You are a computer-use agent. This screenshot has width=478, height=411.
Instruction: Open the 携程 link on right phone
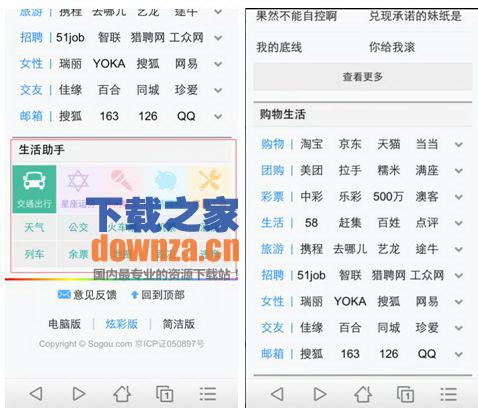point(311,249)
